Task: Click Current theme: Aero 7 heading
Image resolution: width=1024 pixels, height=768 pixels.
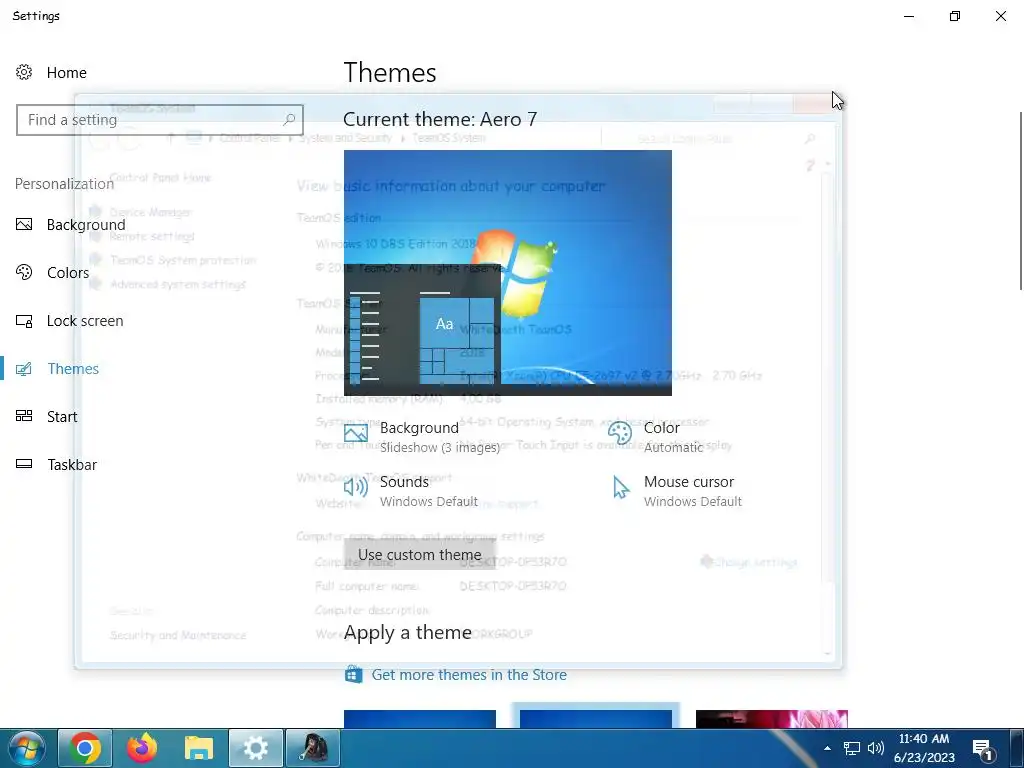Action: point(440,119)
